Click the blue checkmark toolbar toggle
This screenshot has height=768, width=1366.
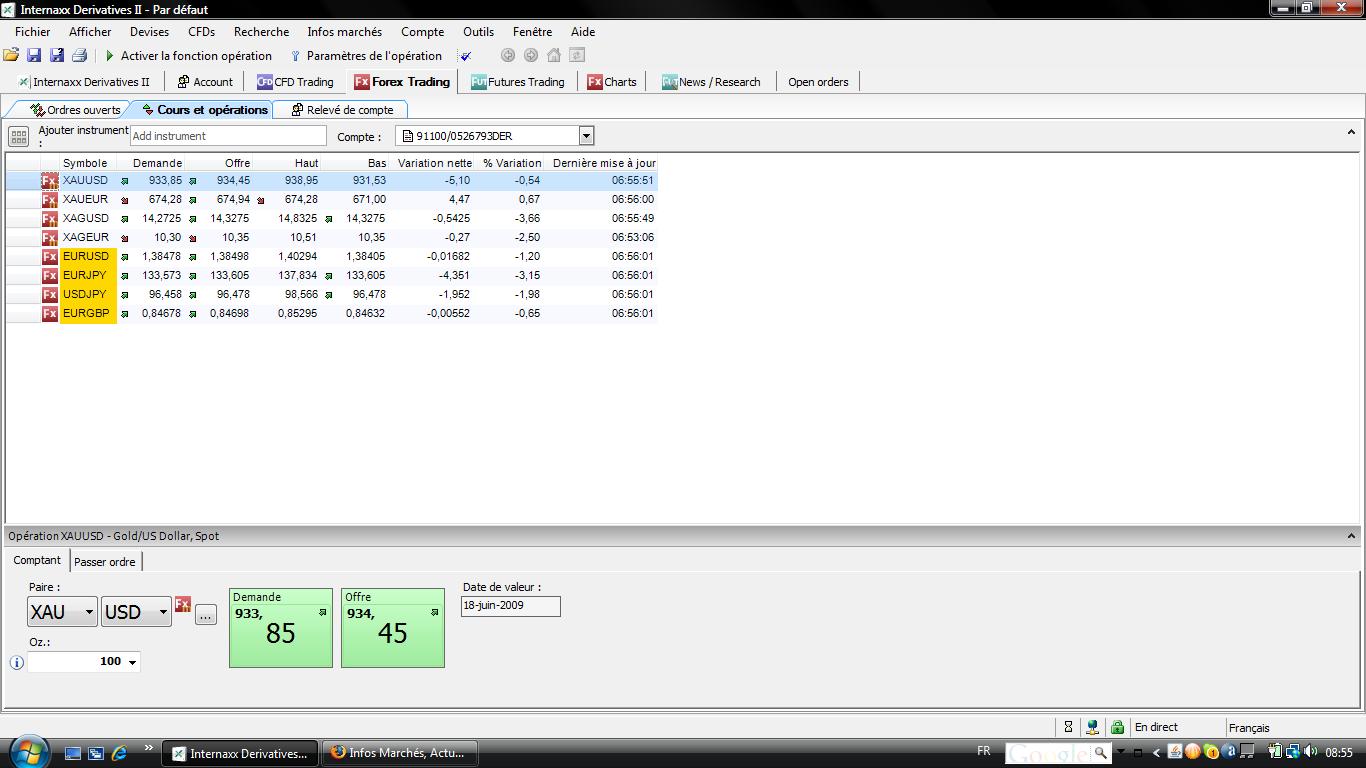(466, 56)
